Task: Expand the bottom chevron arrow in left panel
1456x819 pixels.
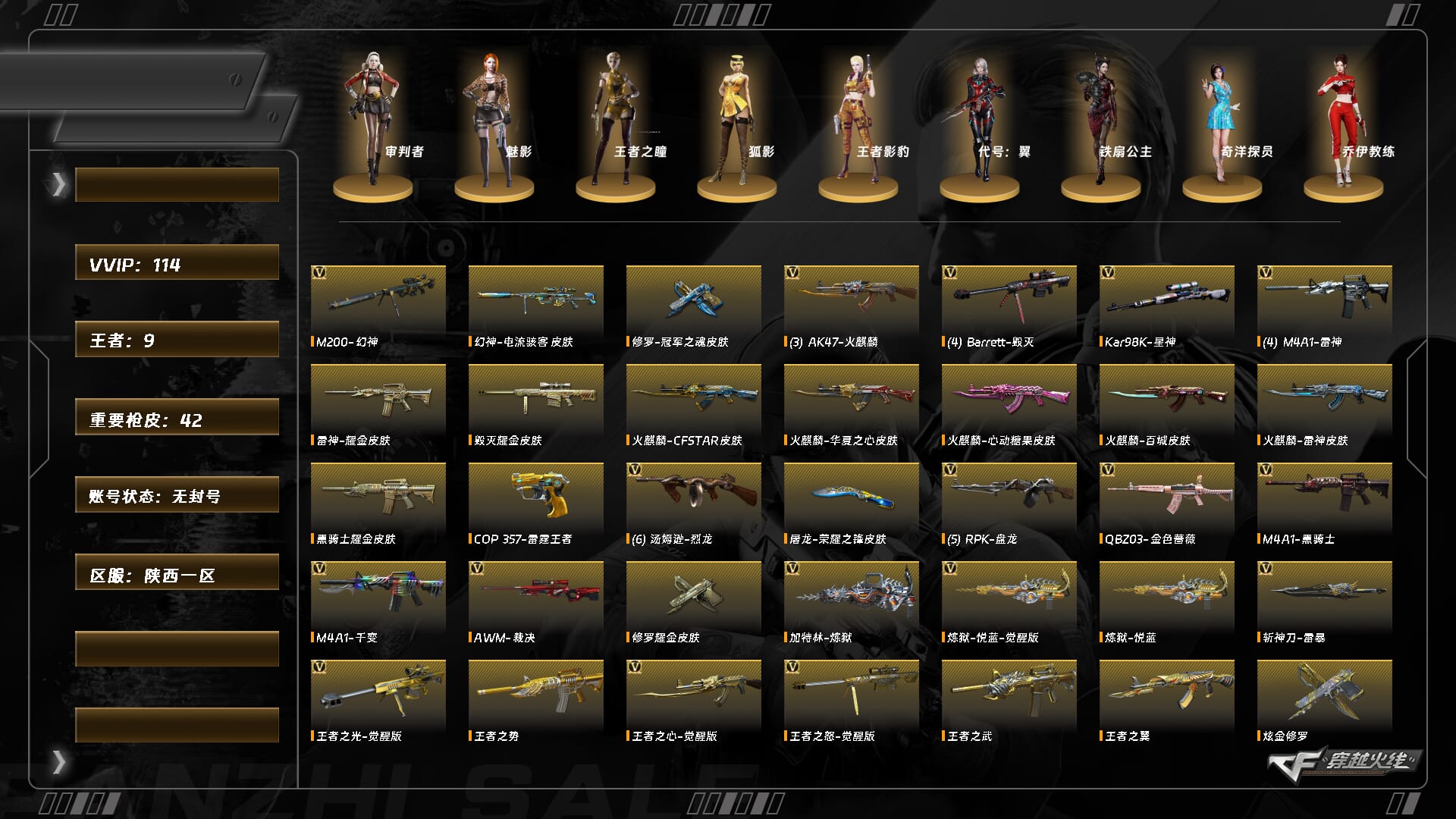Action: pos(58,761)
